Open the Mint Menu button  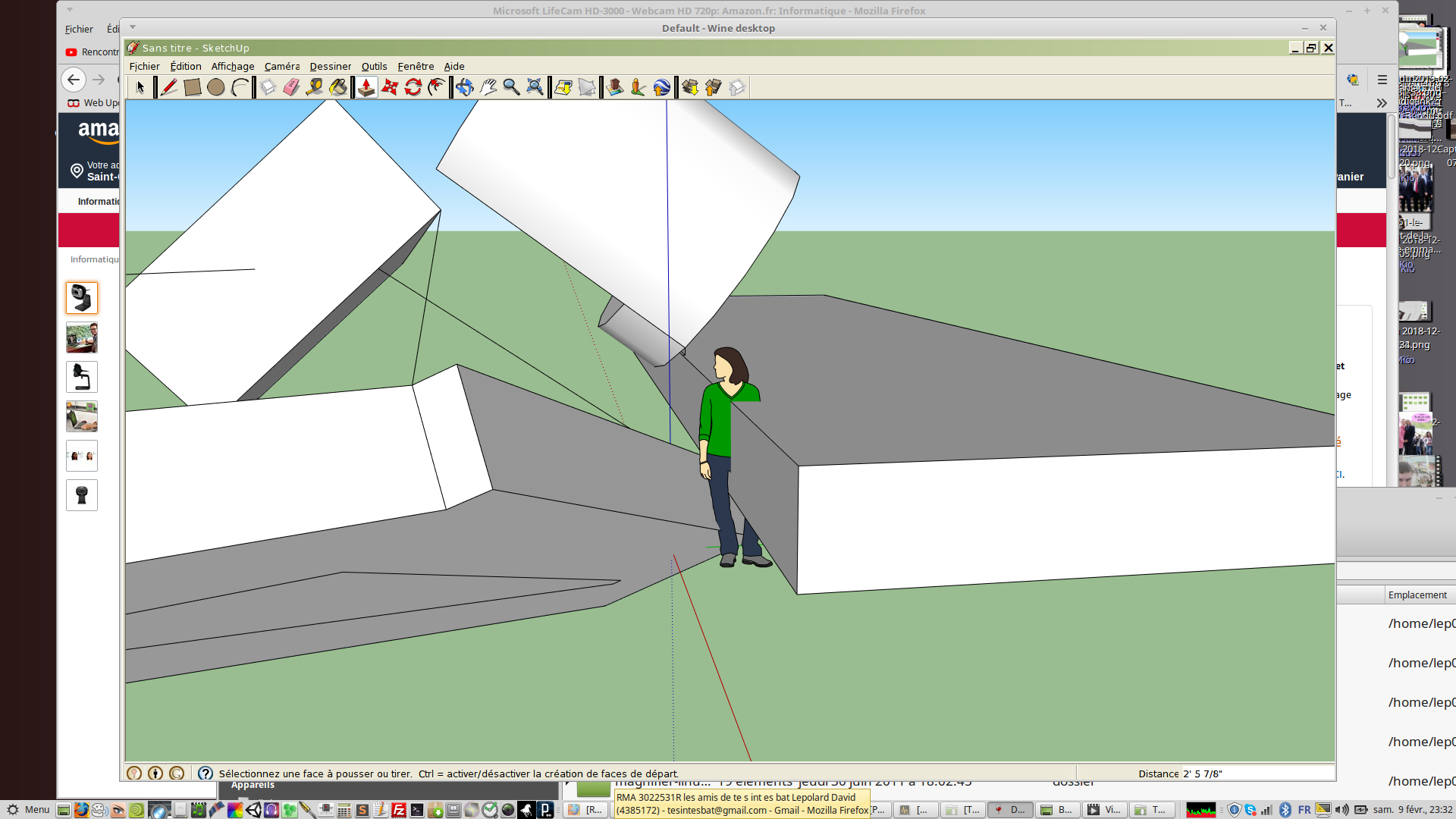[x=28, y=809]
